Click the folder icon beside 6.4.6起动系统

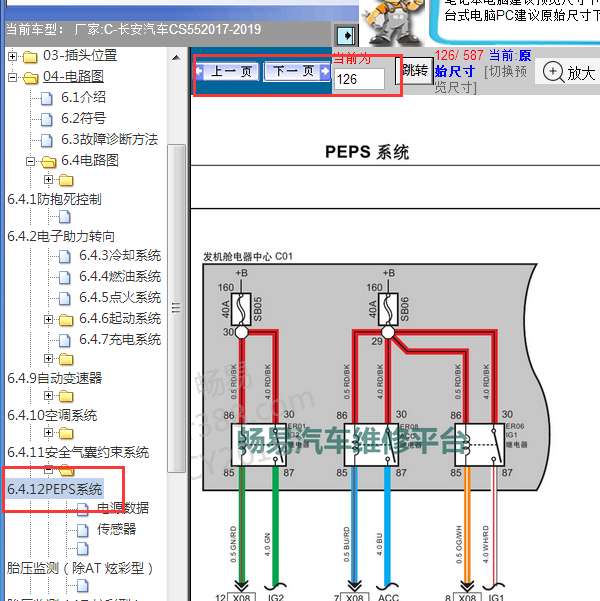pos(66,320)
